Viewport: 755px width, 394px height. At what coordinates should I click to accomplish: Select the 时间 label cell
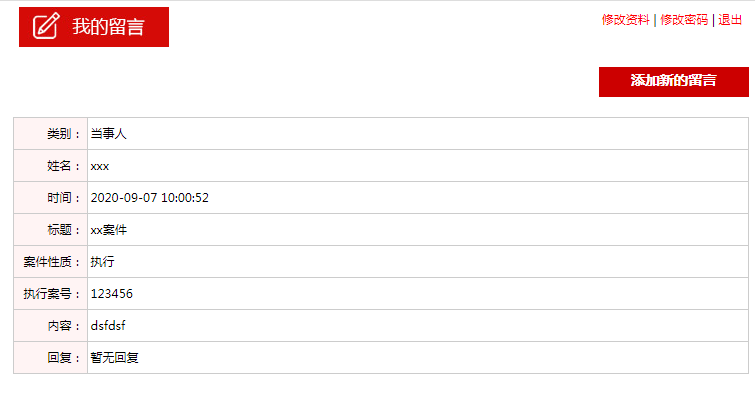coord(51,197)
